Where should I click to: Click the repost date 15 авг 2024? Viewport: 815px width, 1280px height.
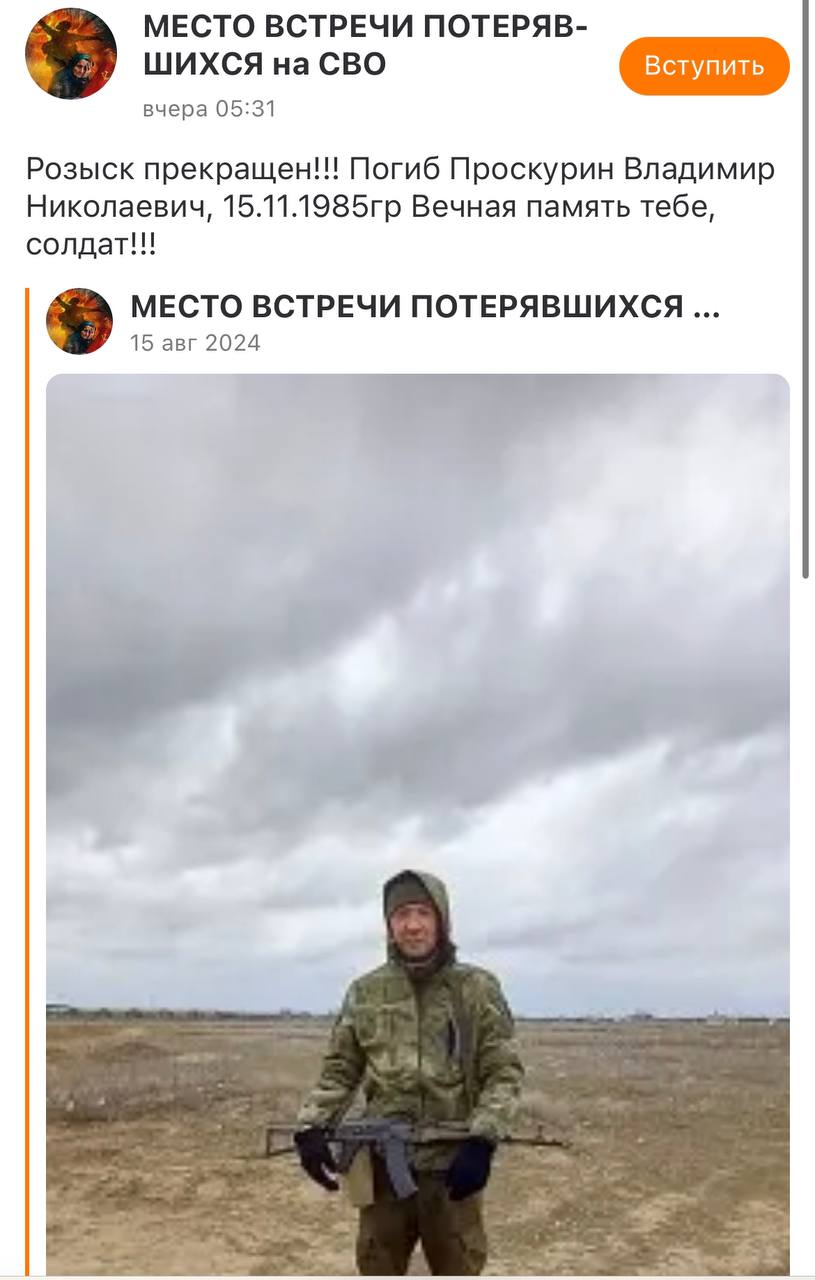[195, 343]
